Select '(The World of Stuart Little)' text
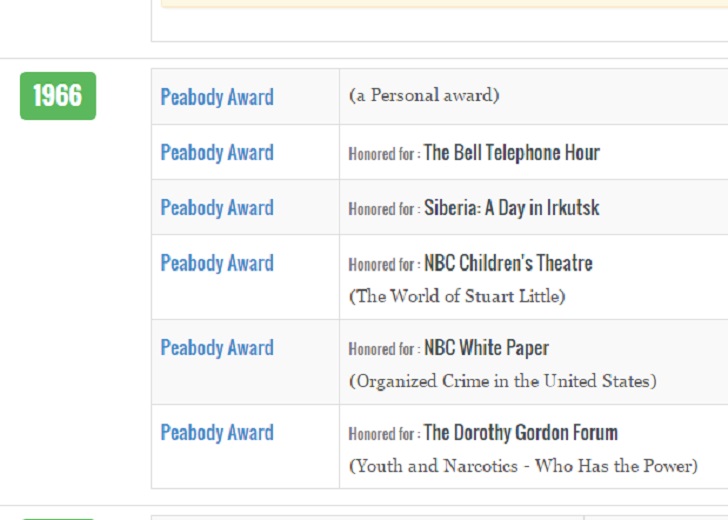Viewport: 728px width, 520px height. (457, 296)
